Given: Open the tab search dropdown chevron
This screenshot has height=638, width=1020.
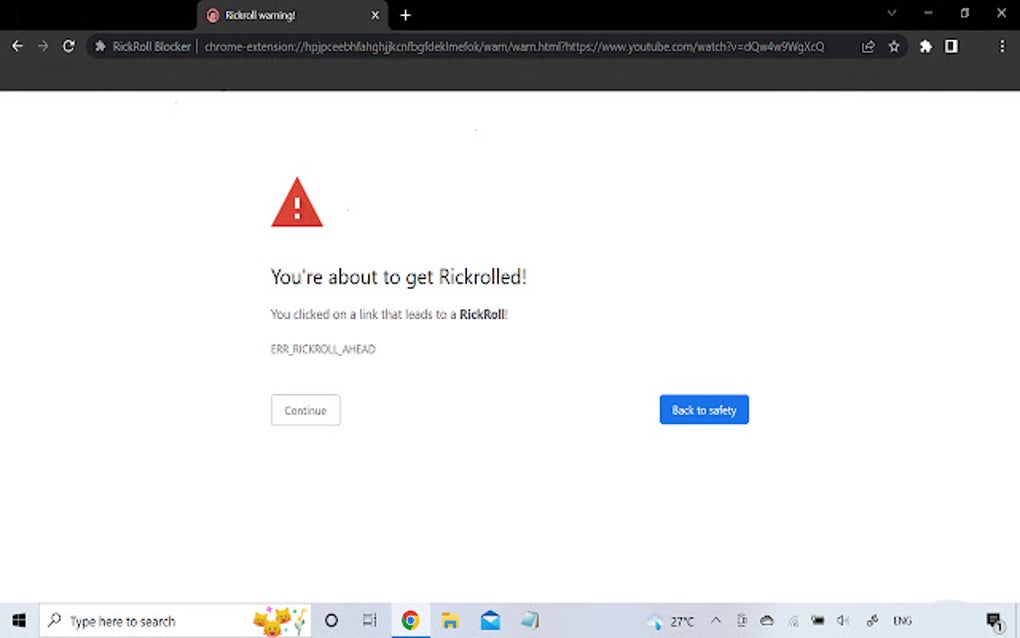Looking at the screenshot, I should click(x=891, y=14).
